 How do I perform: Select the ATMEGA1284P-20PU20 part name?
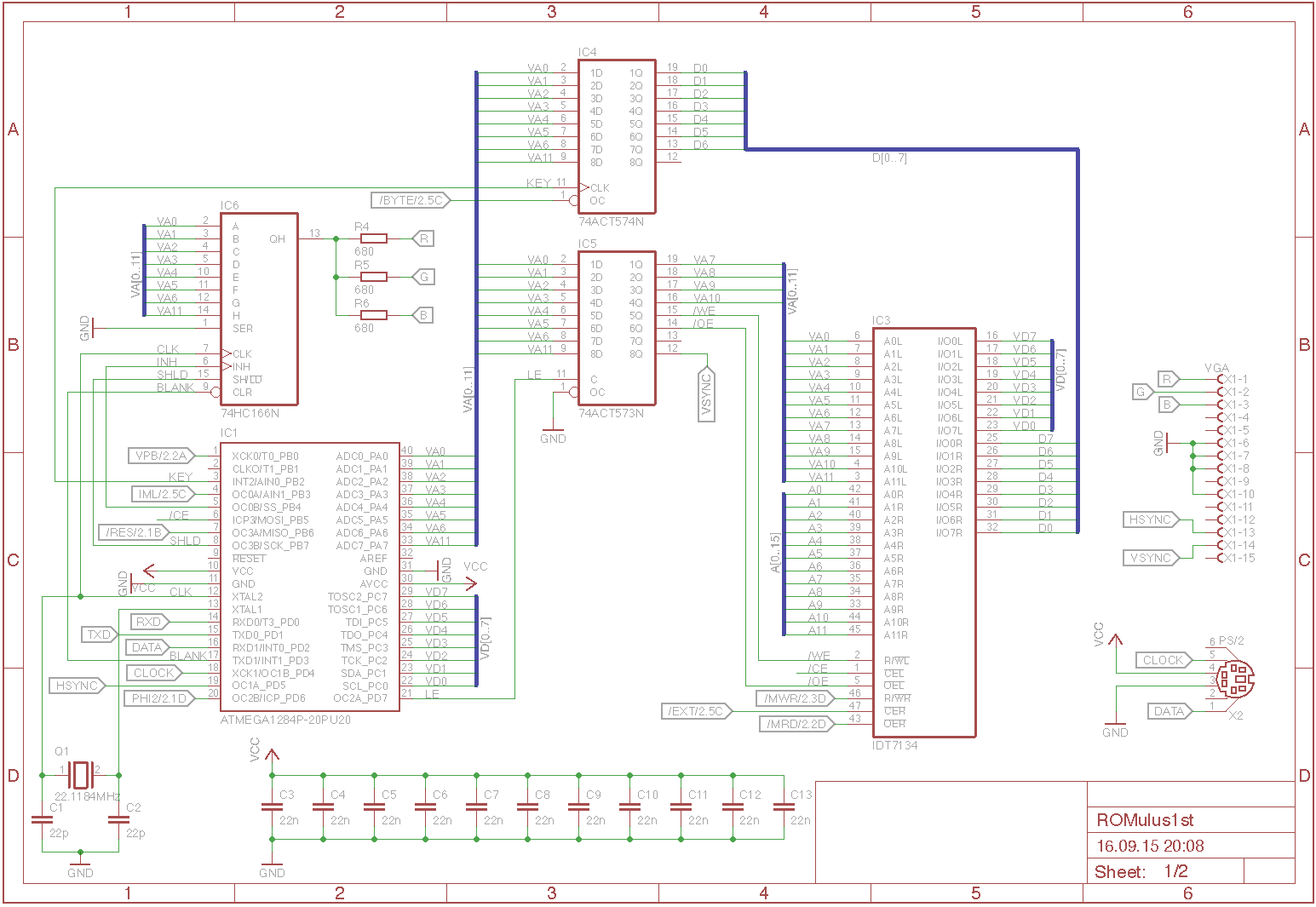[285, 720]
